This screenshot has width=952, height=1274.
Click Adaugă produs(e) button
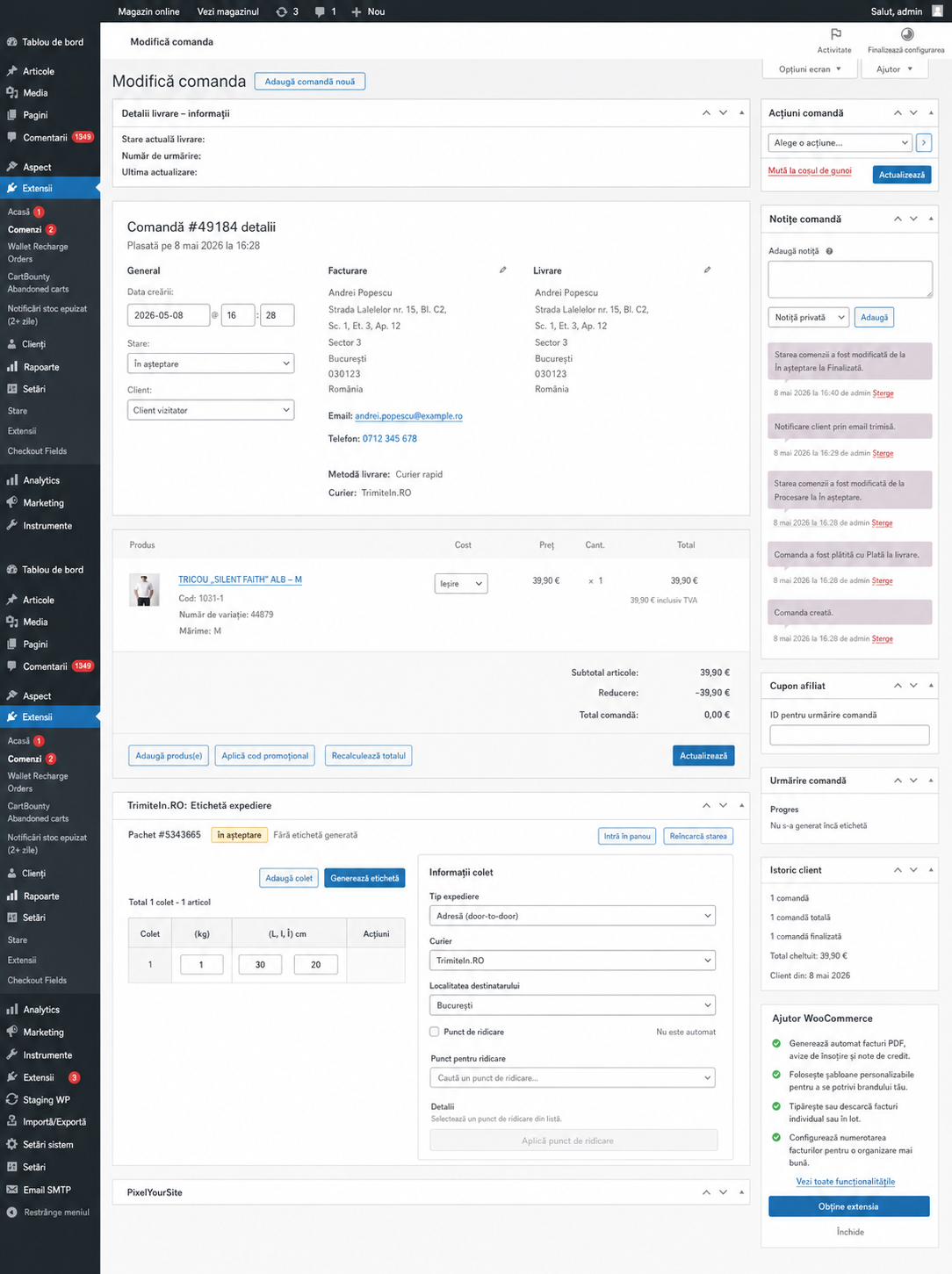coord(169,756)
